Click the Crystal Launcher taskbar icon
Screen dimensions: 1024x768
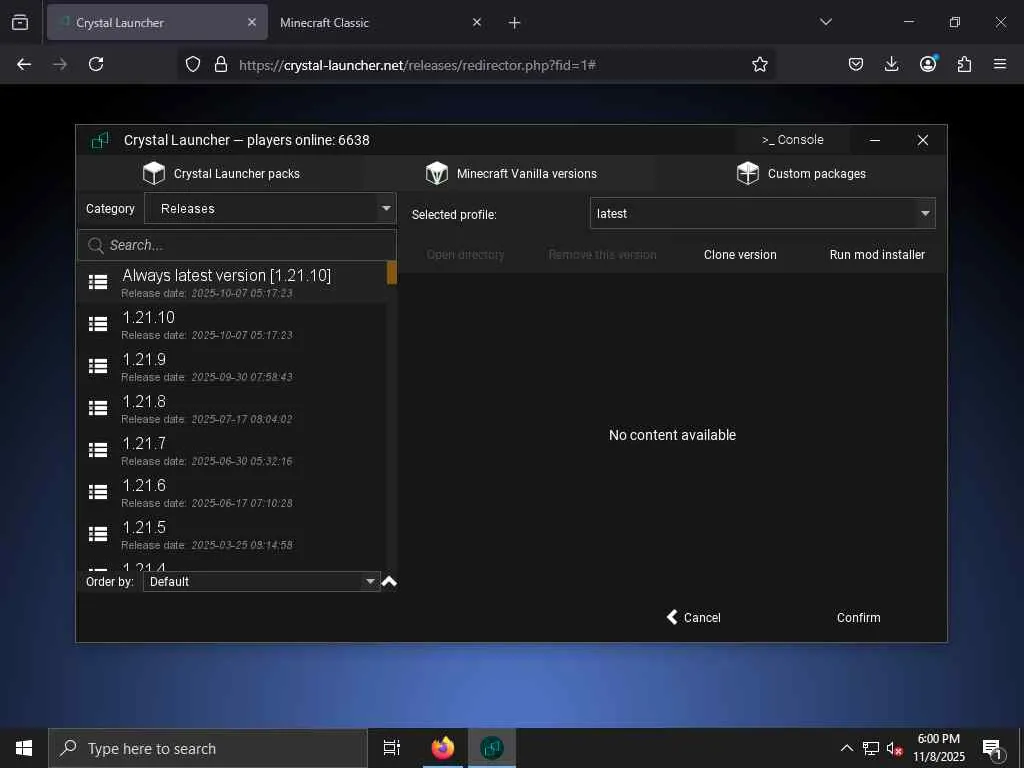coord(492,748)
